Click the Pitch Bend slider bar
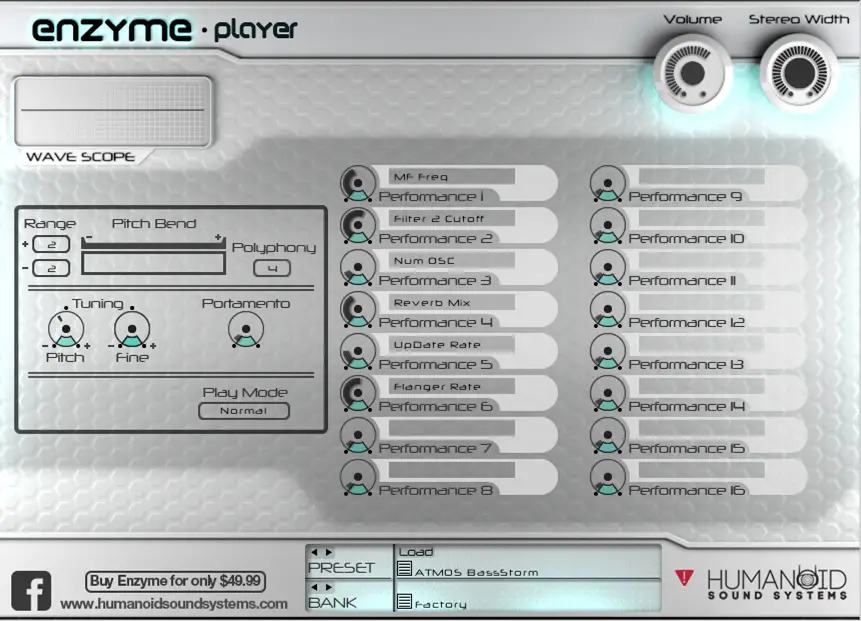The image size is (861, 621). (153, 263)
